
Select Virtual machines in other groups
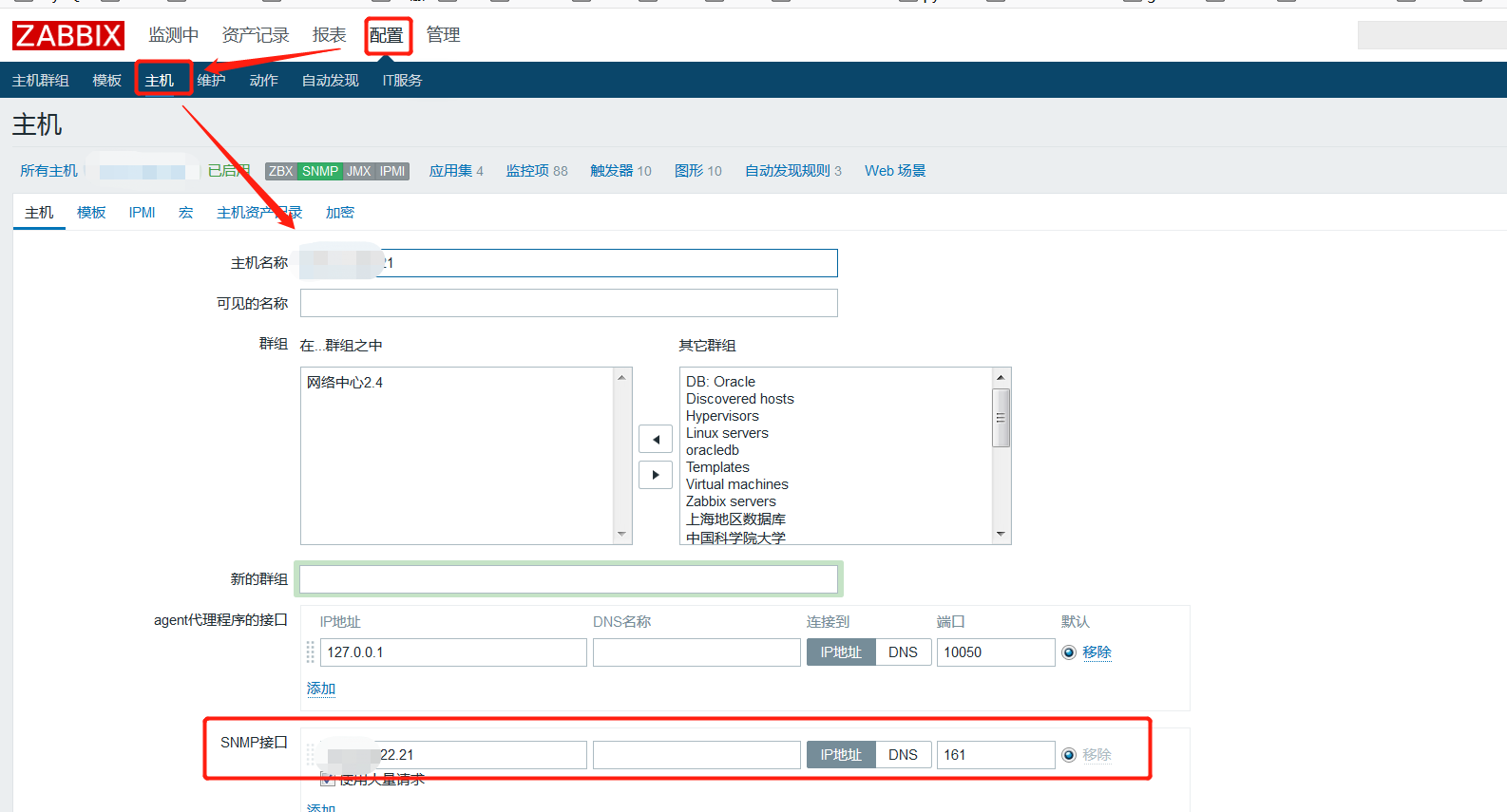tap(737, 484)
